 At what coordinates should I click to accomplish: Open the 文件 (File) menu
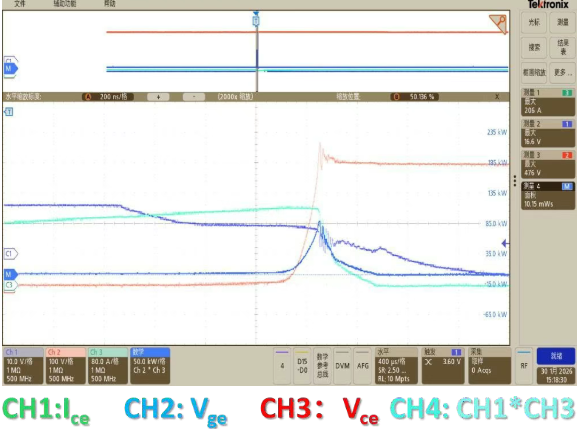20,4
